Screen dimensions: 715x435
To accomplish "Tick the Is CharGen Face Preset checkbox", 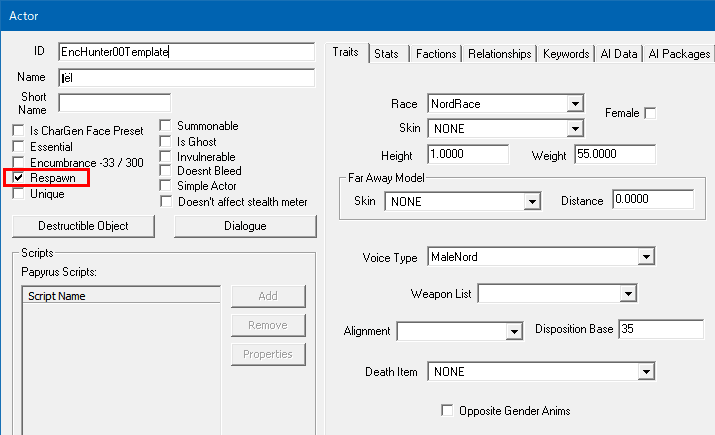I will pyautogui.click(x=19, y=131).
